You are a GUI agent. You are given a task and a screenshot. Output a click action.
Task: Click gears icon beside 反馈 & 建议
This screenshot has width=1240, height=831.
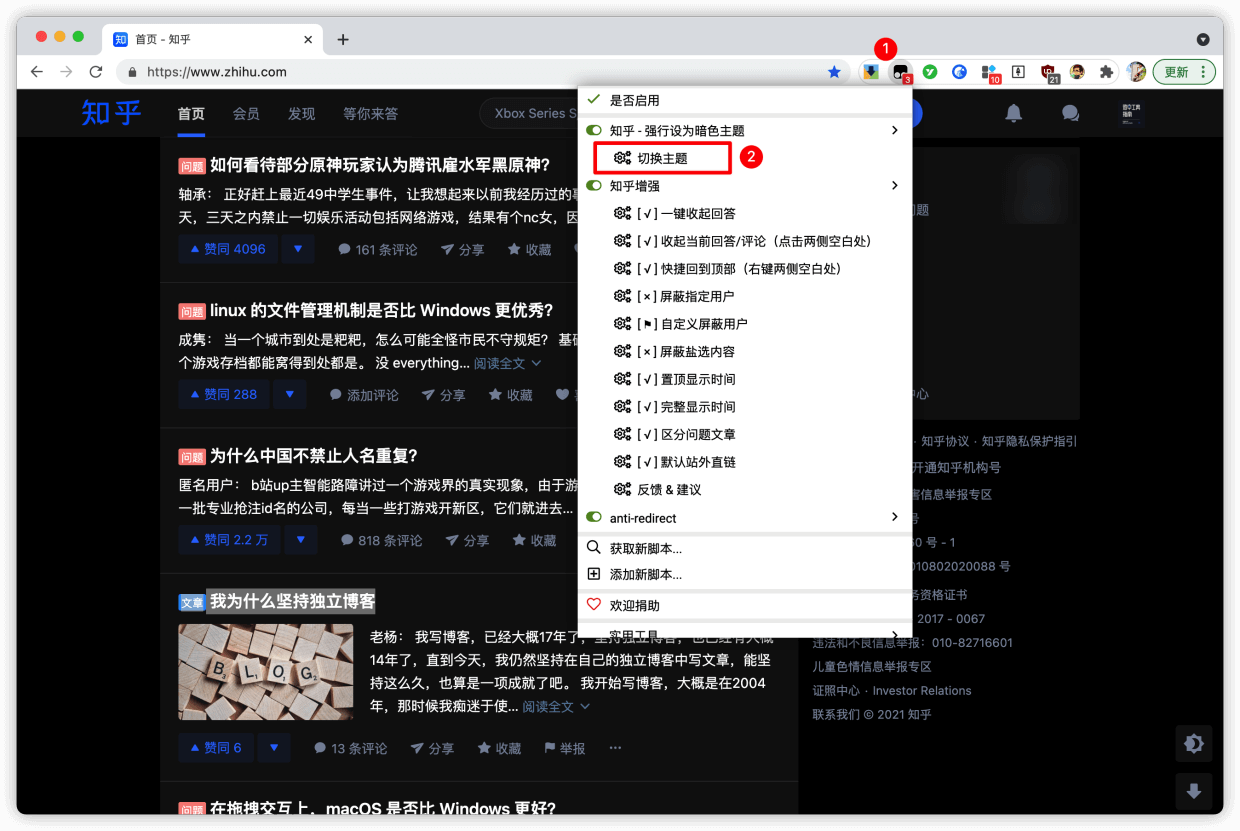[622, 489]
